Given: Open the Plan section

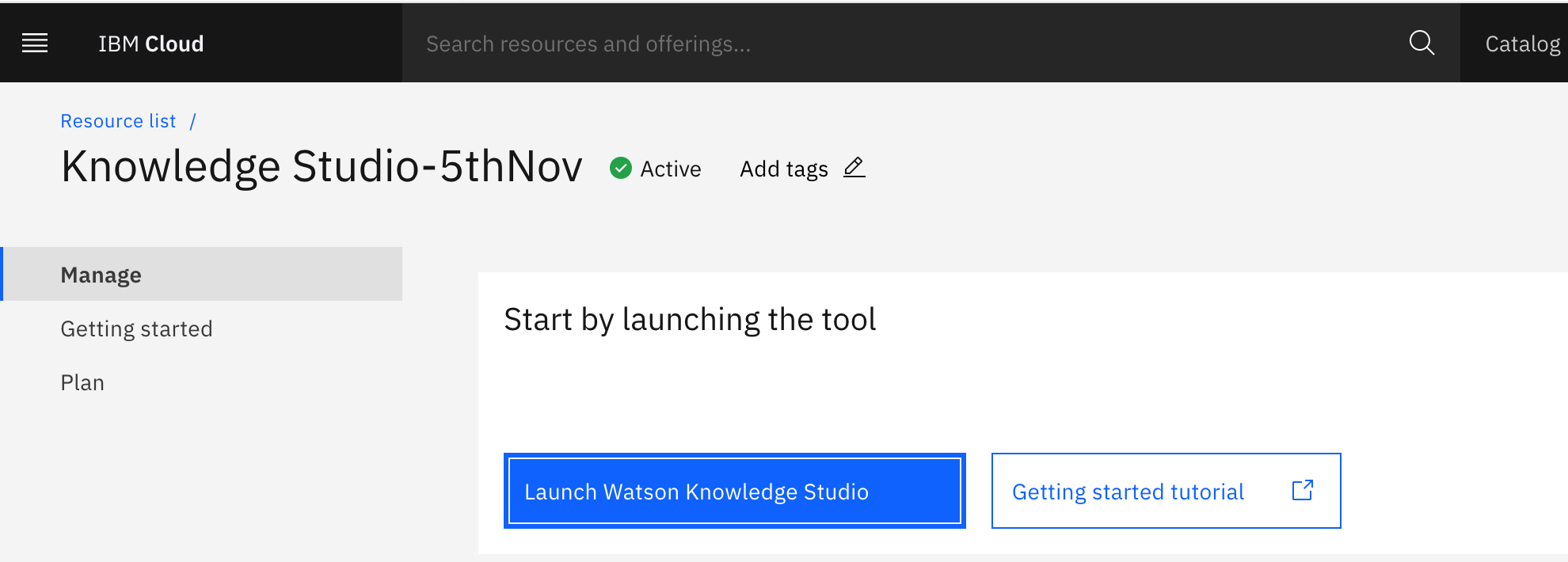Looking at the screenshot, I should point(82,382).
